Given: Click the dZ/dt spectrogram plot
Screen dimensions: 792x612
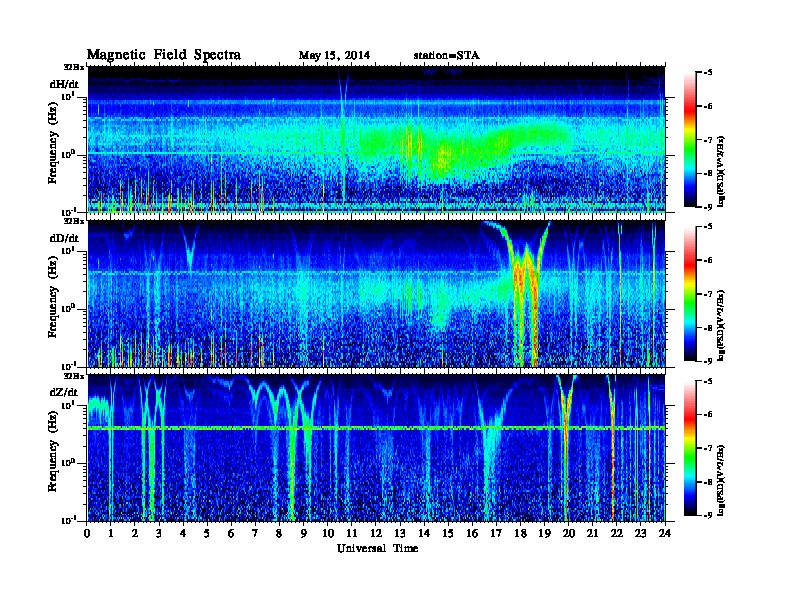Looking at the screenshot, I should coord(376,448).
